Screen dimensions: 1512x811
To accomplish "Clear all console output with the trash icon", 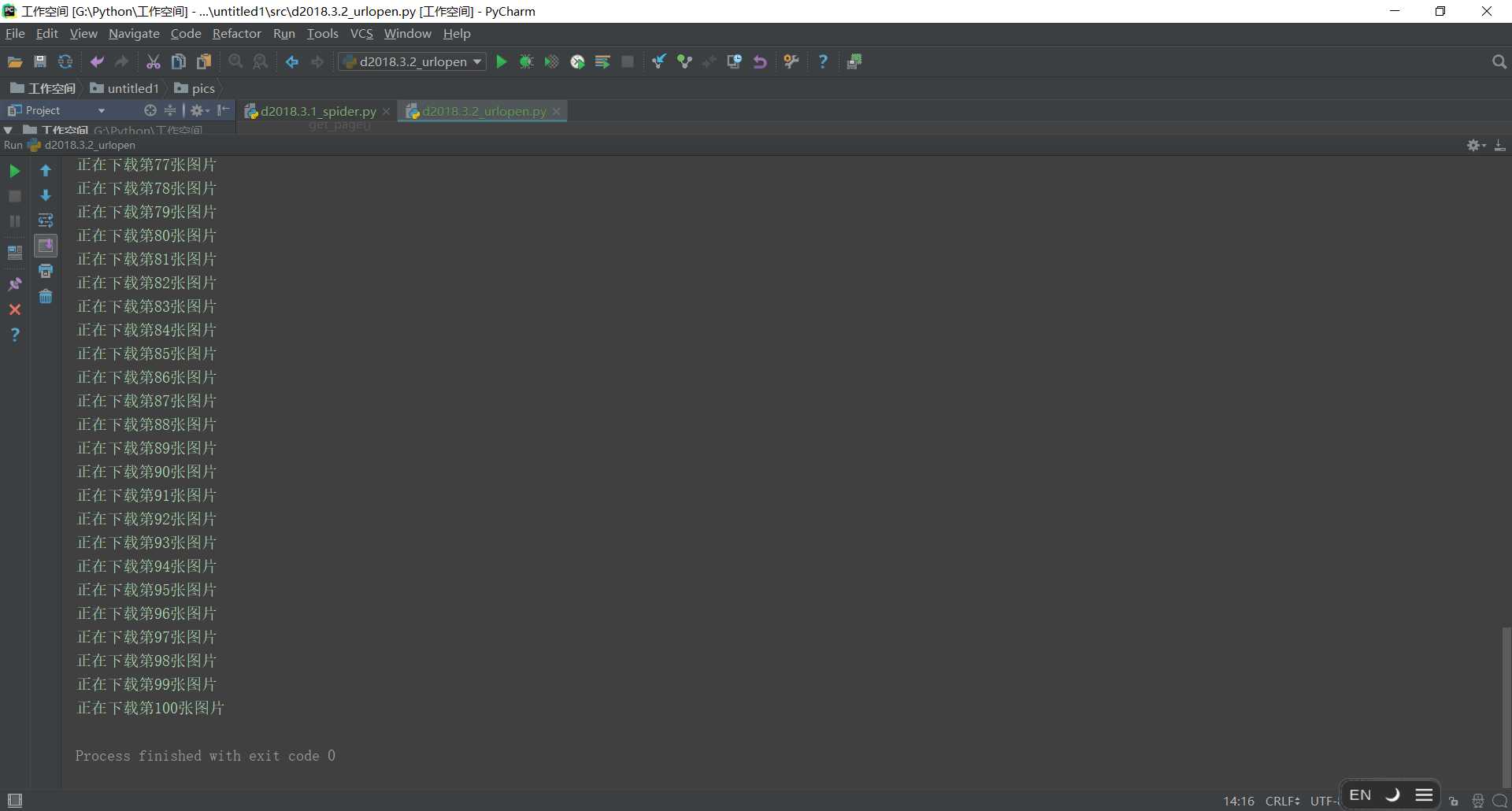I will click(46, 296).
